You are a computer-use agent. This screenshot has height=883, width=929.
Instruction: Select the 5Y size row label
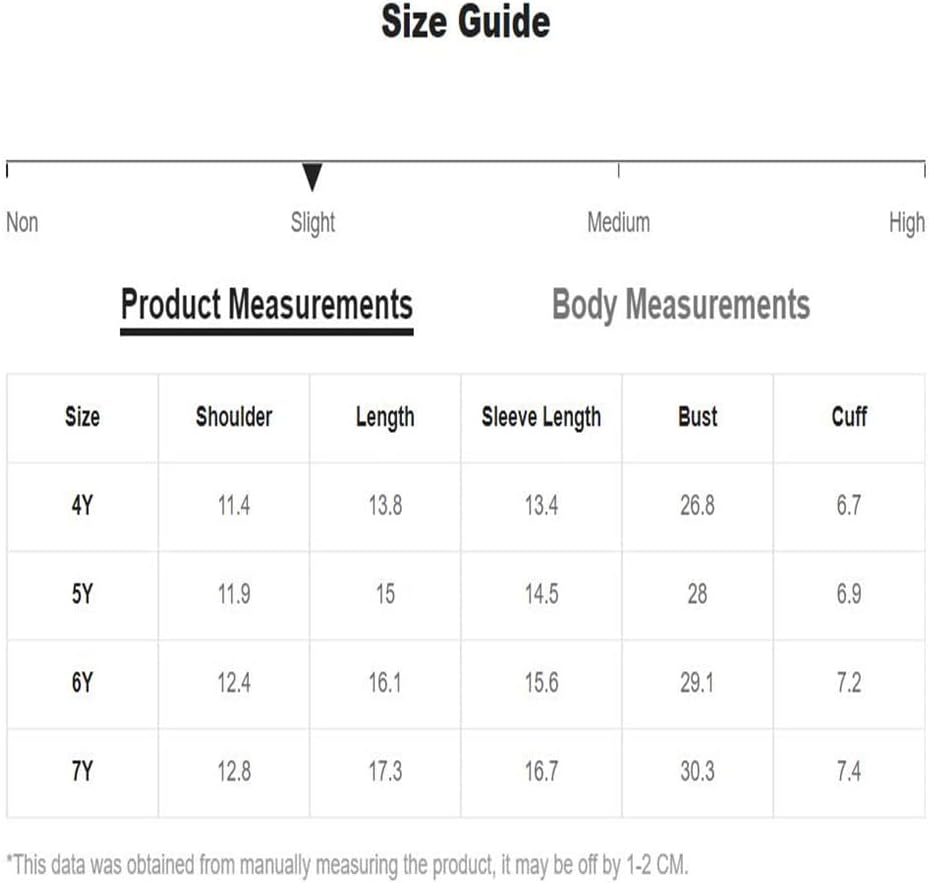tap(82, 594)
